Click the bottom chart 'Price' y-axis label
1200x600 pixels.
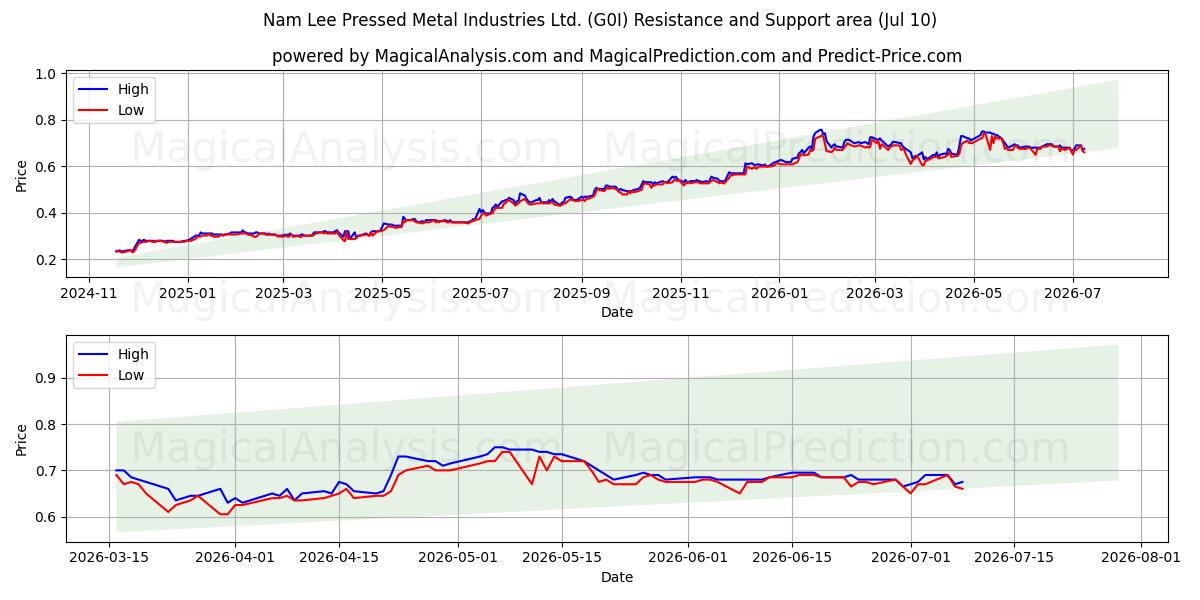[x=22, y=439]
